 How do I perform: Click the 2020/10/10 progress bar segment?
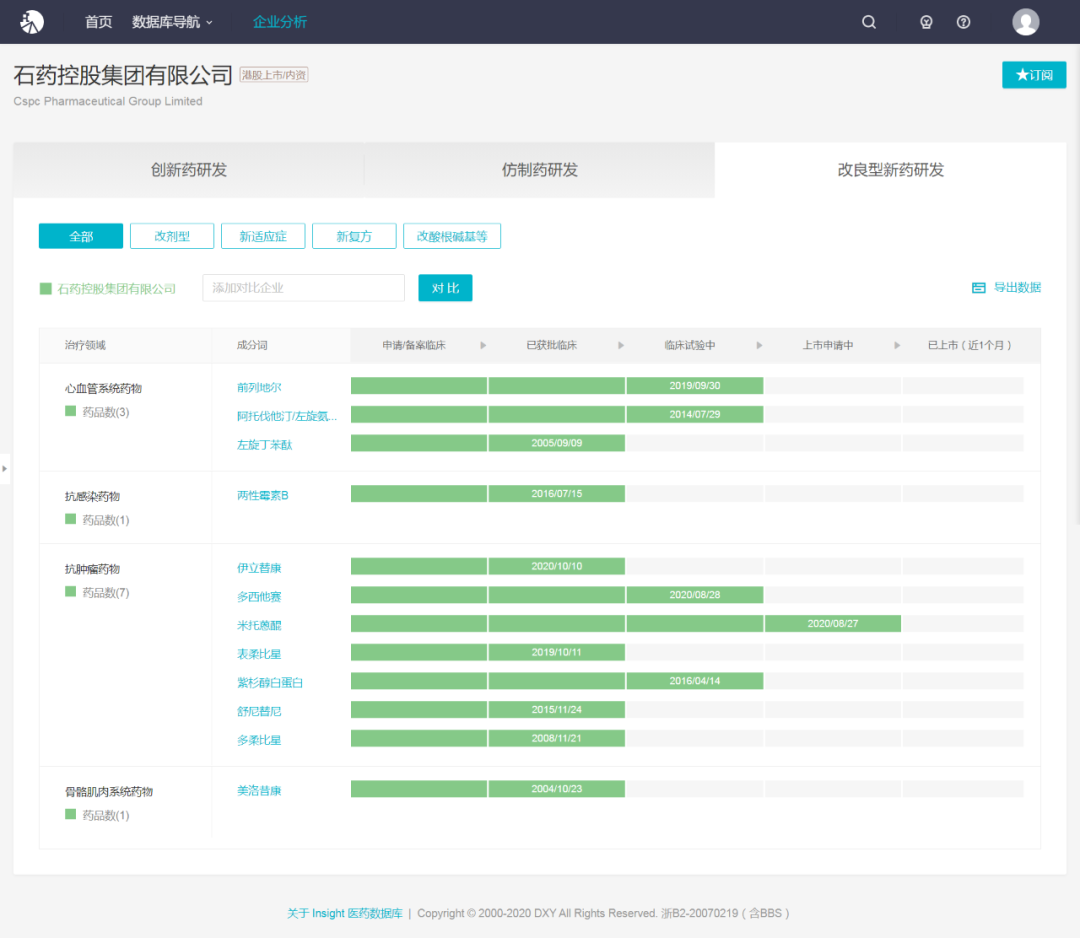(x=557, y=566)
